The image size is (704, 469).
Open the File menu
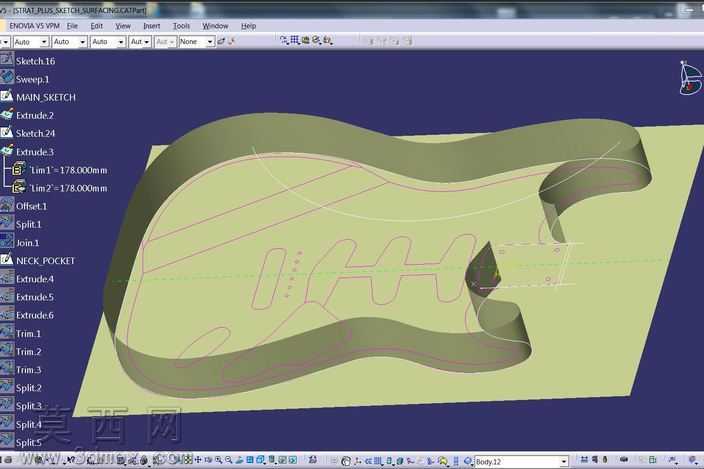pos(72,26)
